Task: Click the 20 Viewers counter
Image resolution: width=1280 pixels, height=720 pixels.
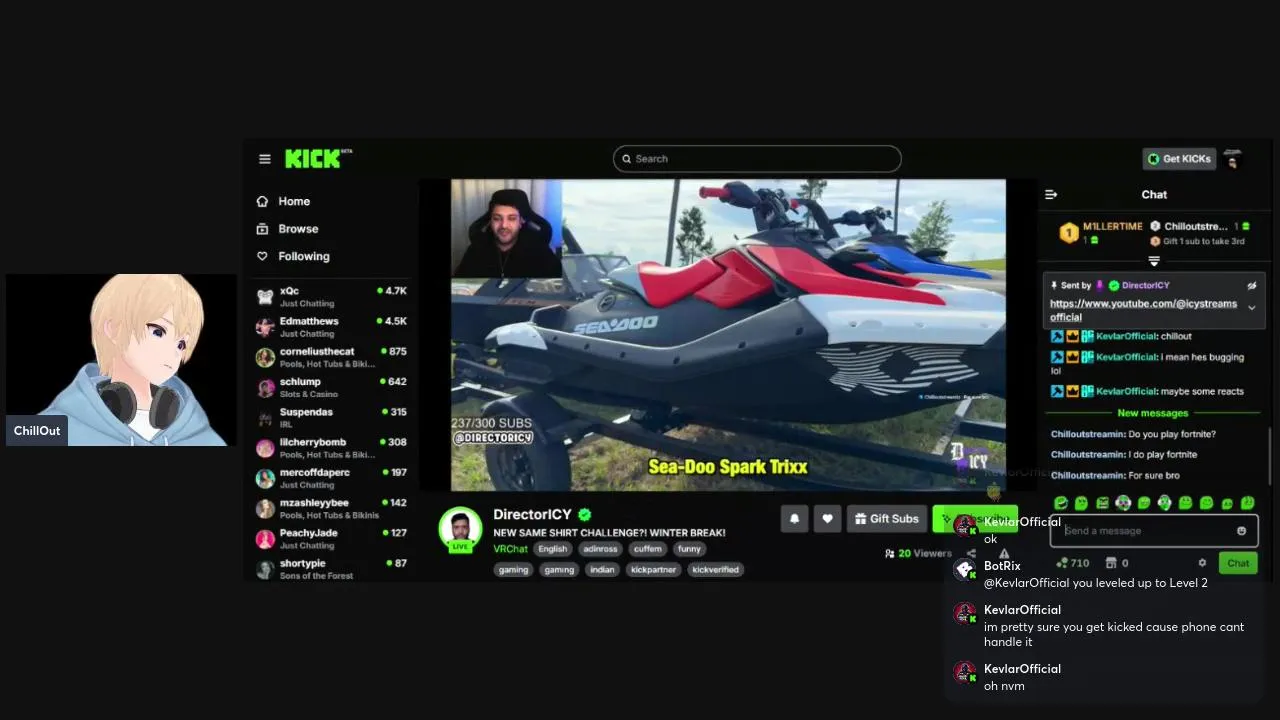Action: pos(918,553)
